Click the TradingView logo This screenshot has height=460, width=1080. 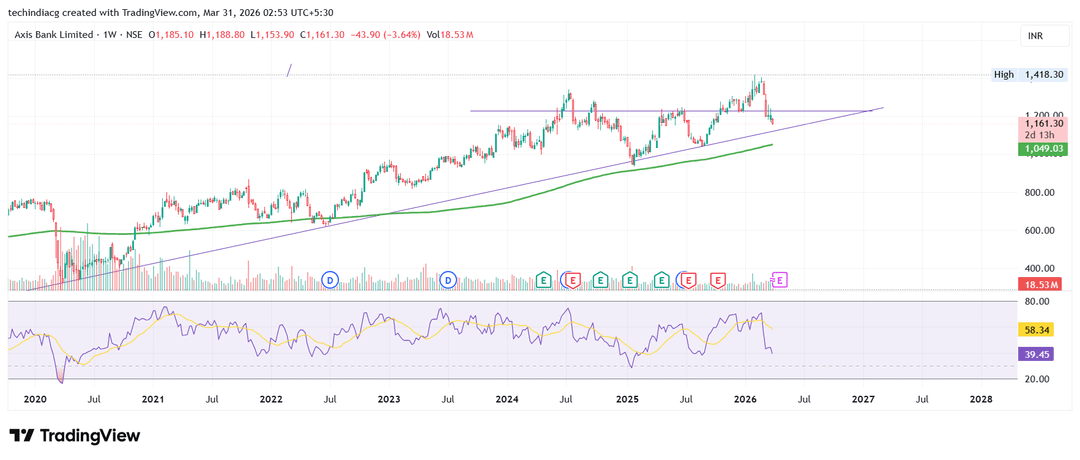[76, 436]
